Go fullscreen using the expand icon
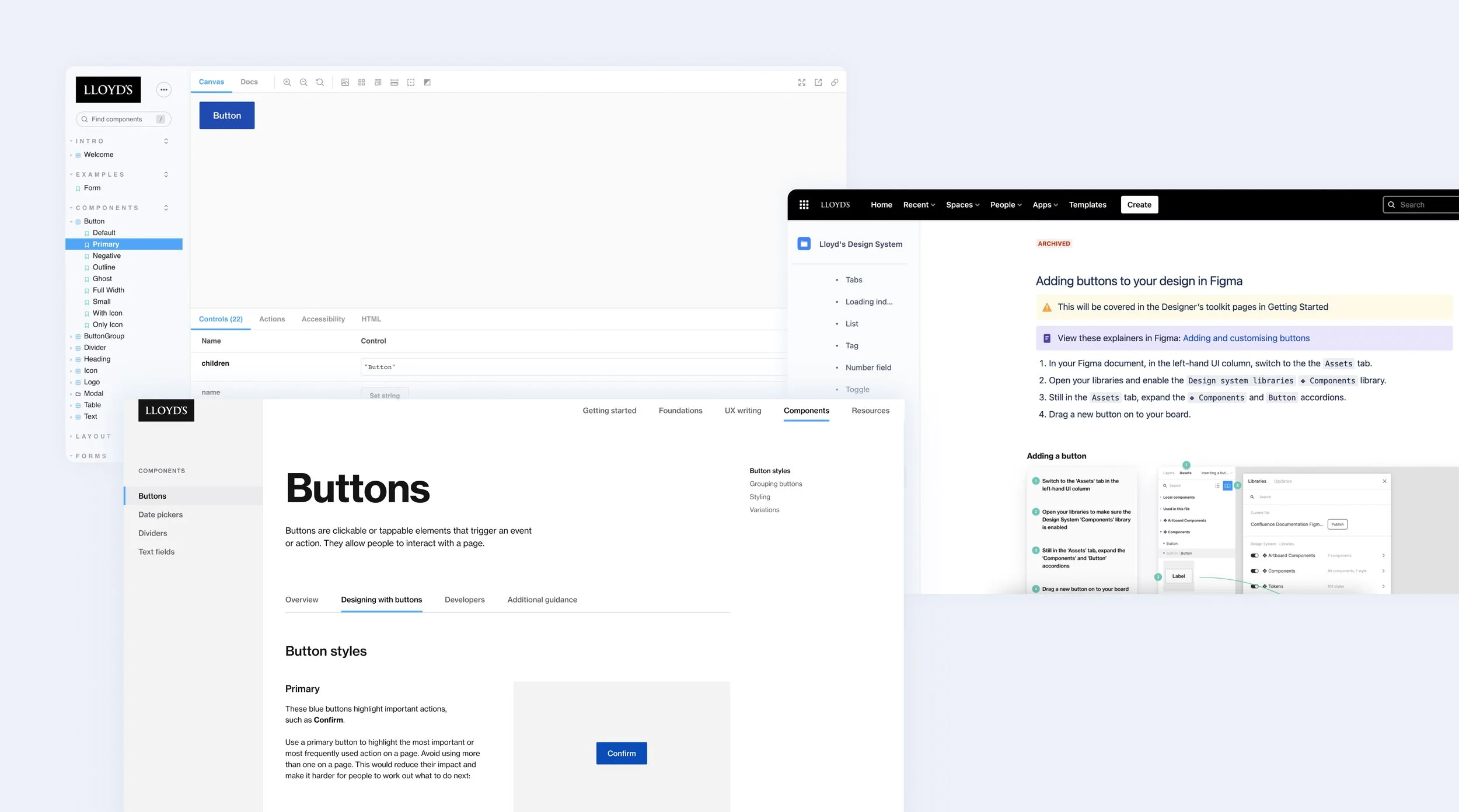 coord(802,82)
